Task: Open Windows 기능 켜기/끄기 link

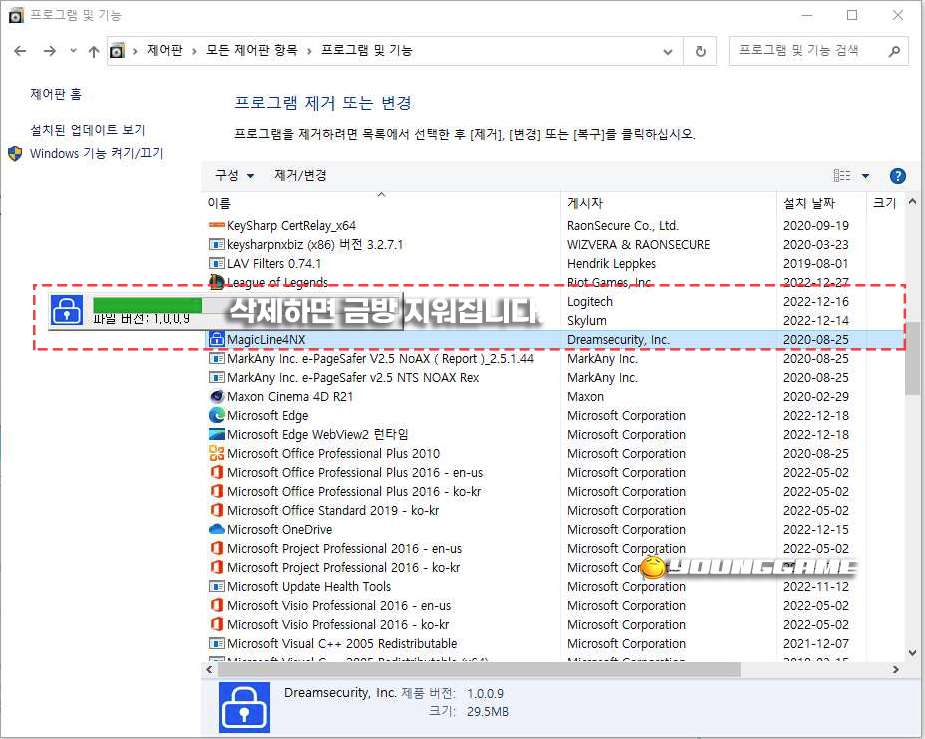Action: tap(96, 153)
